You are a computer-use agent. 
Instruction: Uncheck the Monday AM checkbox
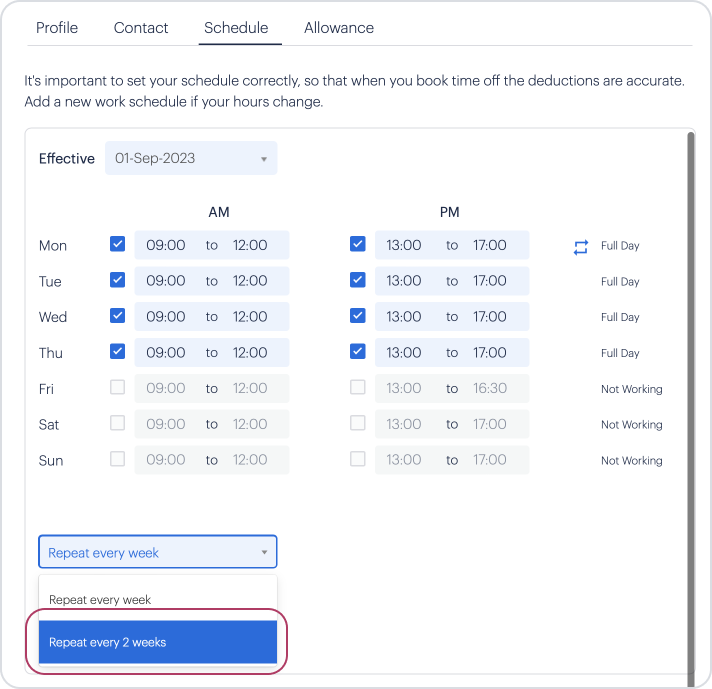click(118, 244)
